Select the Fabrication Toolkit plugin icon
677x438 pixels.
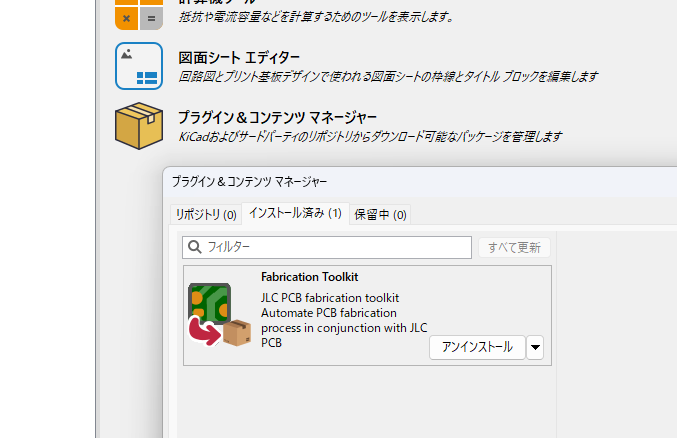(x=220, y=315)
